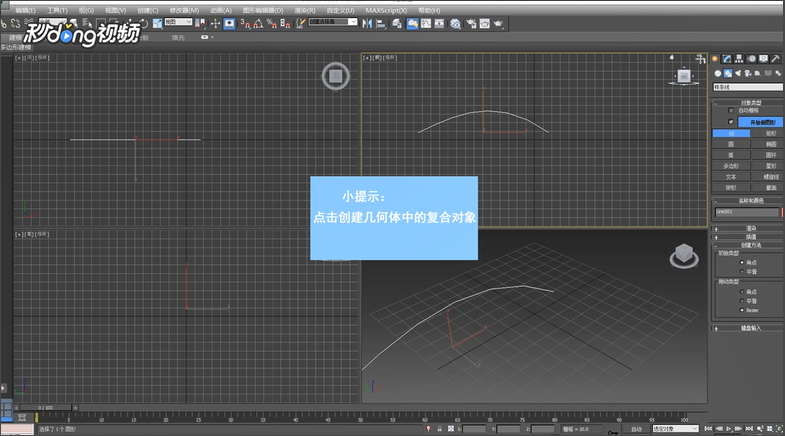
Task: Select the Shapes category icon
Action: click(x=728, y=73)
